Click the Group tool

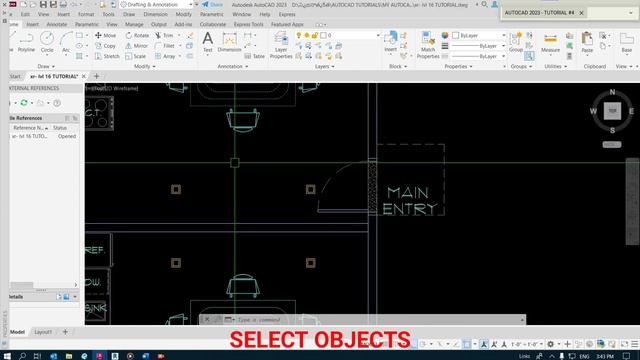pyautogui.click(x=516, y=42)
